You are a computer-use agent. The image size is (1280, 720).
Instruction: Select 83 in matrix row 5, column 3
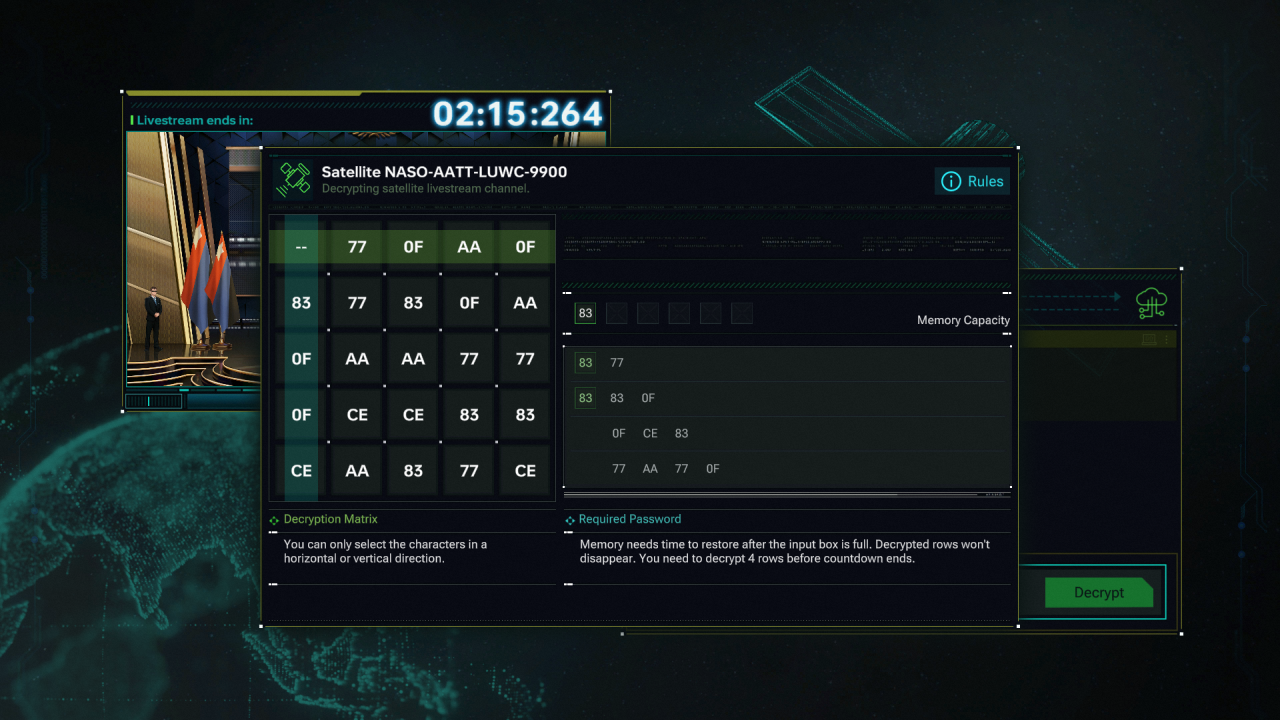pyautogui.click(x=413, y=471)
